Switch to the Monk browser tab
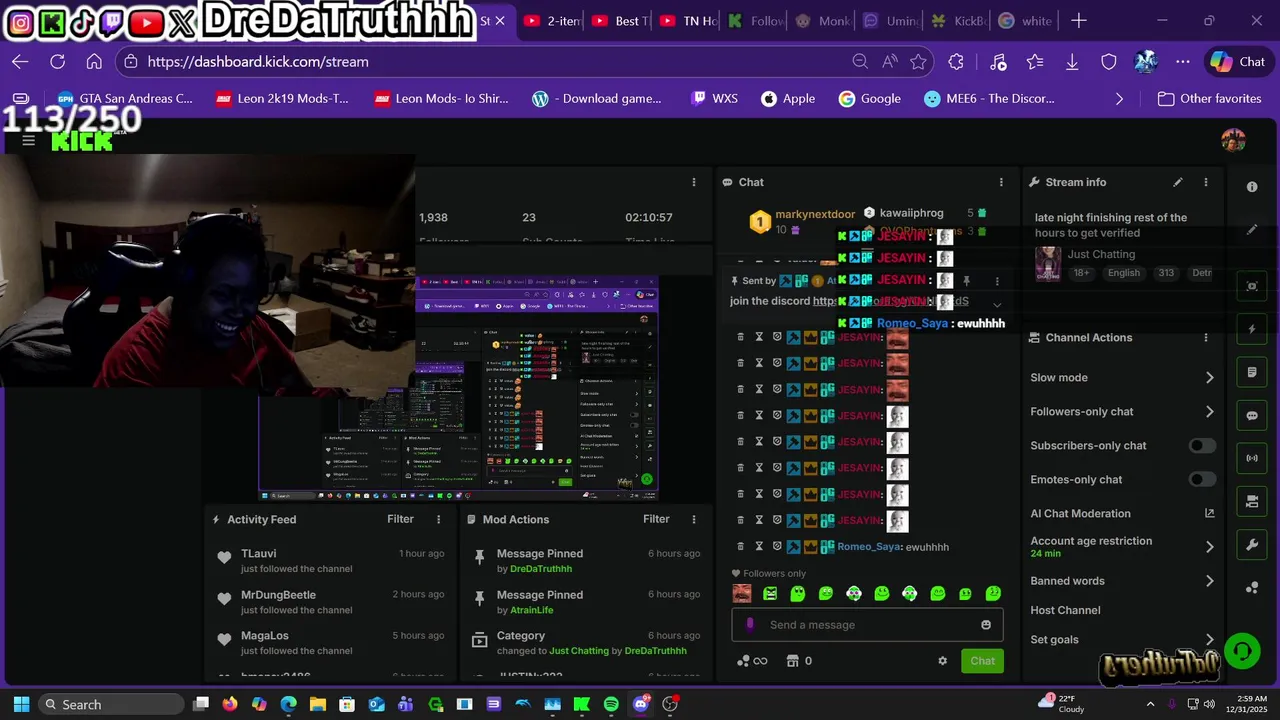Viewport: 1280px width, 720px height. (823, 21)
